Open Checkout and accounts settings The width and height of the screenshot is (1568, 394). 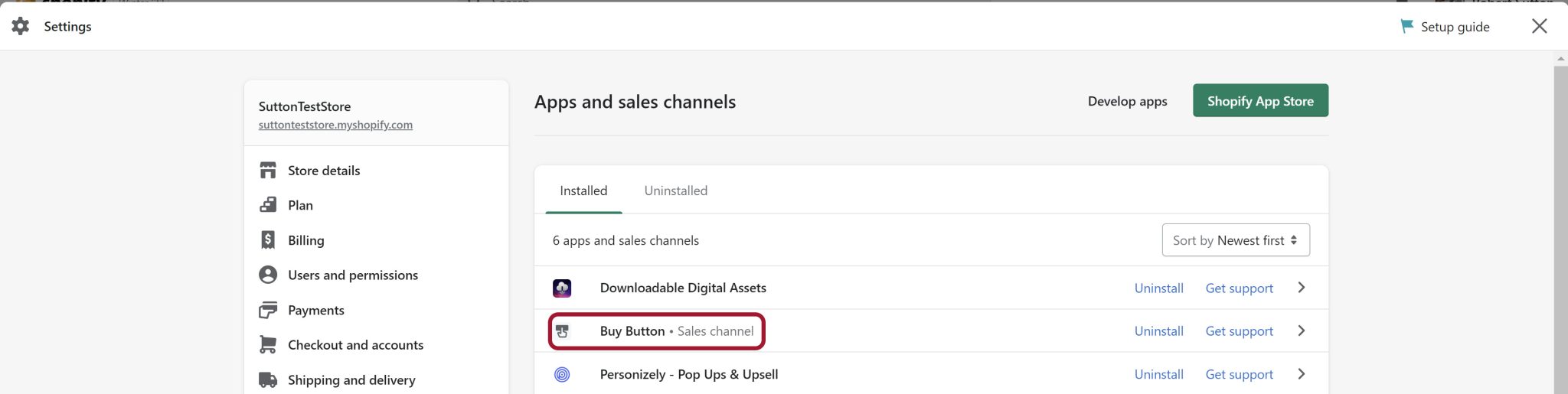pyautogui.click(x=355, y=345)
